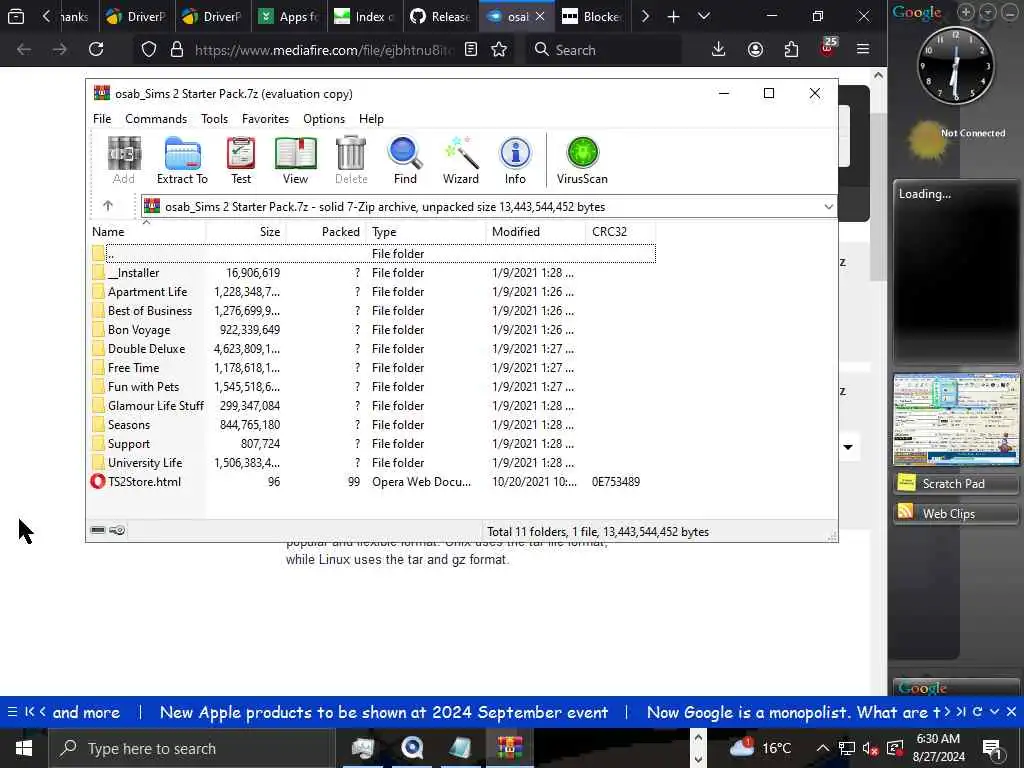Select the Seasons folder
This screenshot has height=768, width=1024.
(128, 425)
